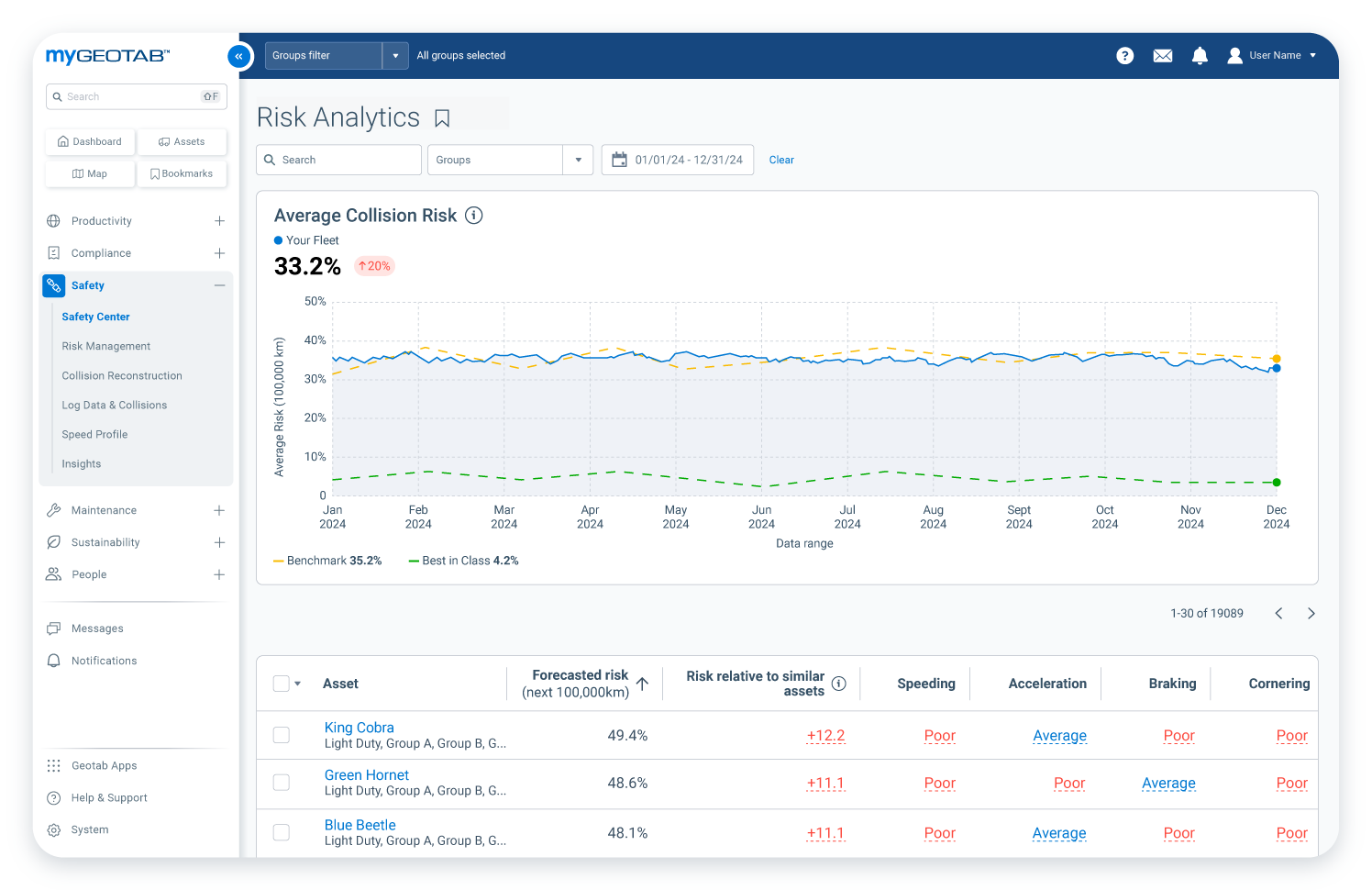Image resolution: width=1372 pixels, height=890 pixels.
Task: Check the King Cobra row checkbox
Action: (281, 734)
